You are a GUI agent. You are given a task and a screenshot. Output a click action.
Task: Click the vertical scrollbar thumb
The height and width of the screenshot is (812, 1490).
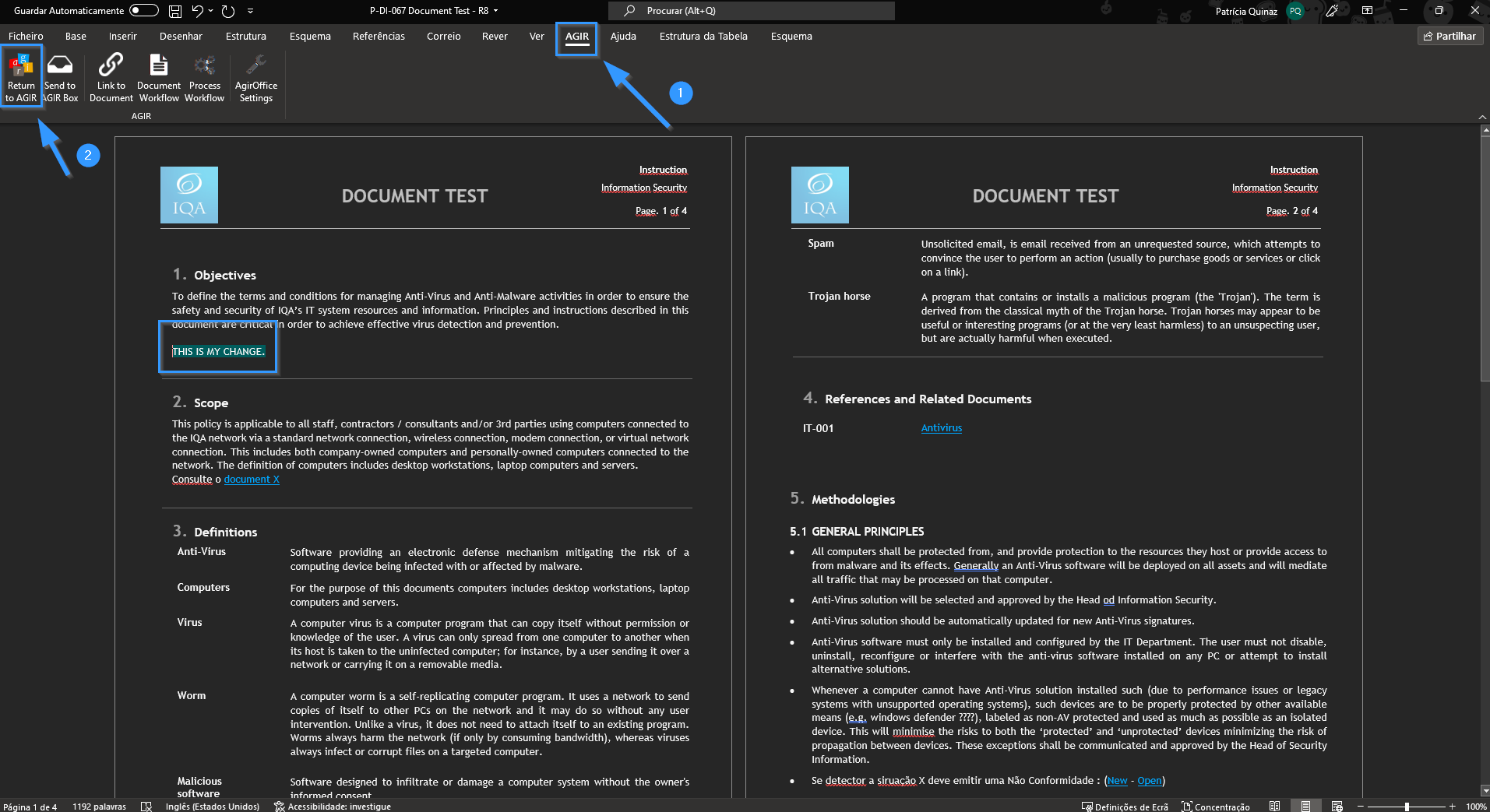pyautogui.click(x=1485, y=257)
